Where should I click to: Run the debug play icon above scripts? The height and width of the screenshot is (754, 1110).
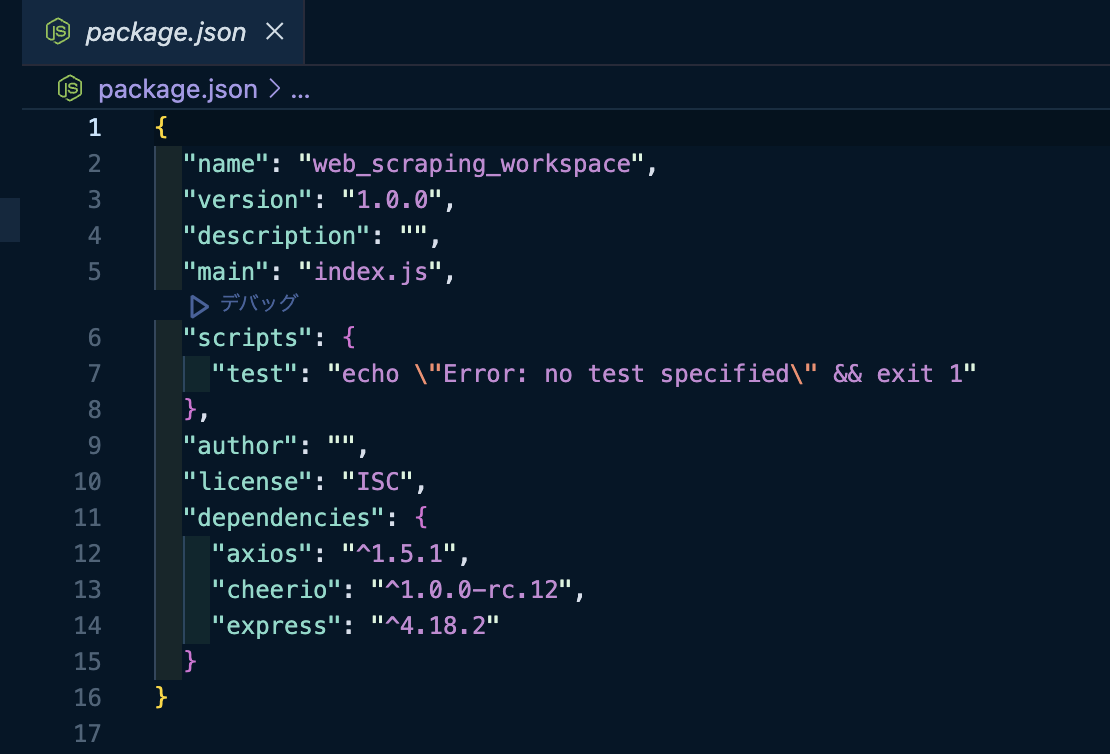tap(199, 306)
